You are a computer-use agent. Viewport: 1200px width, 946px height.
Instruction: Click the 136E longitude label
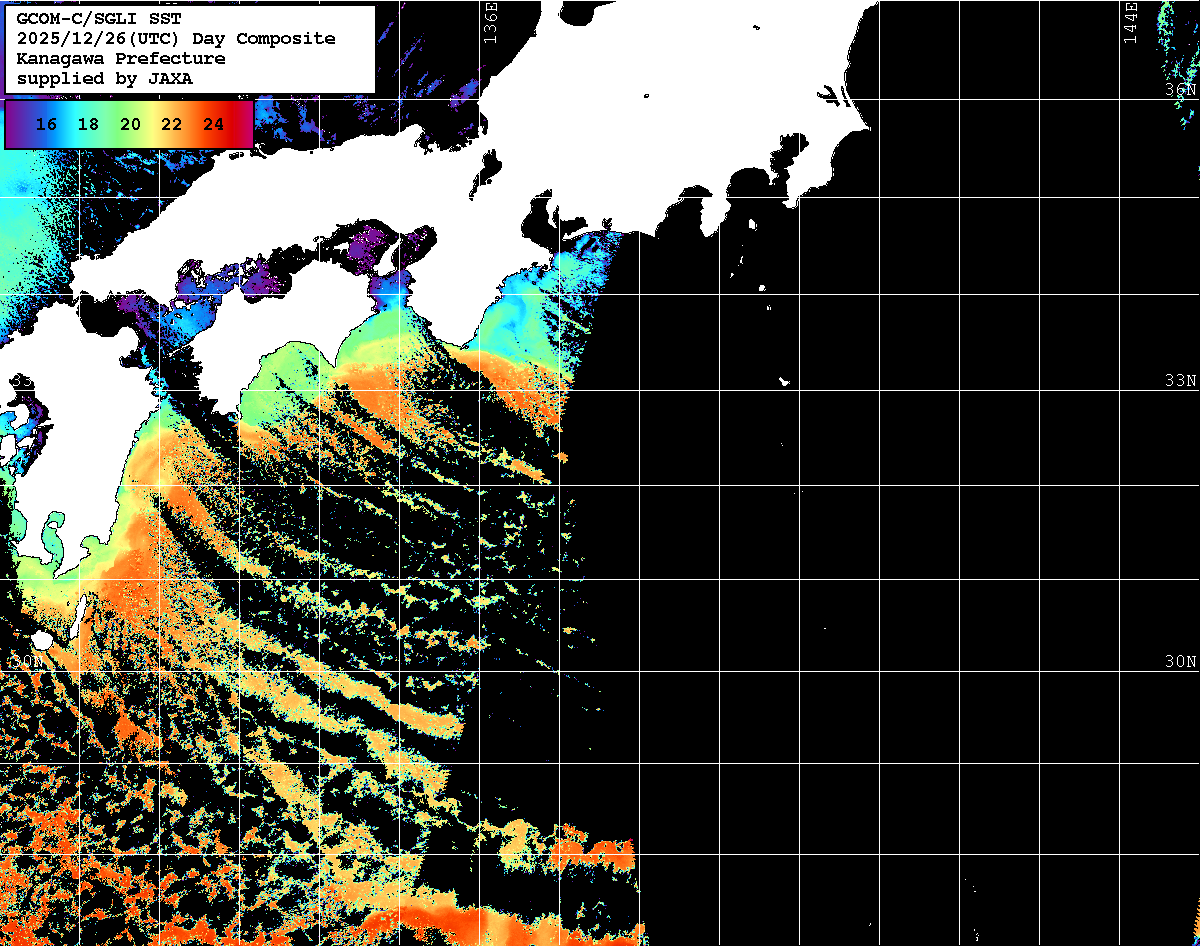point(490,22)
